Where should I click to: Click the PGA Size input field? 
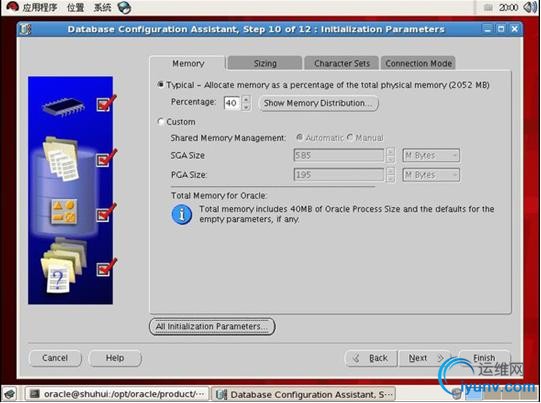tap(338, 175)
